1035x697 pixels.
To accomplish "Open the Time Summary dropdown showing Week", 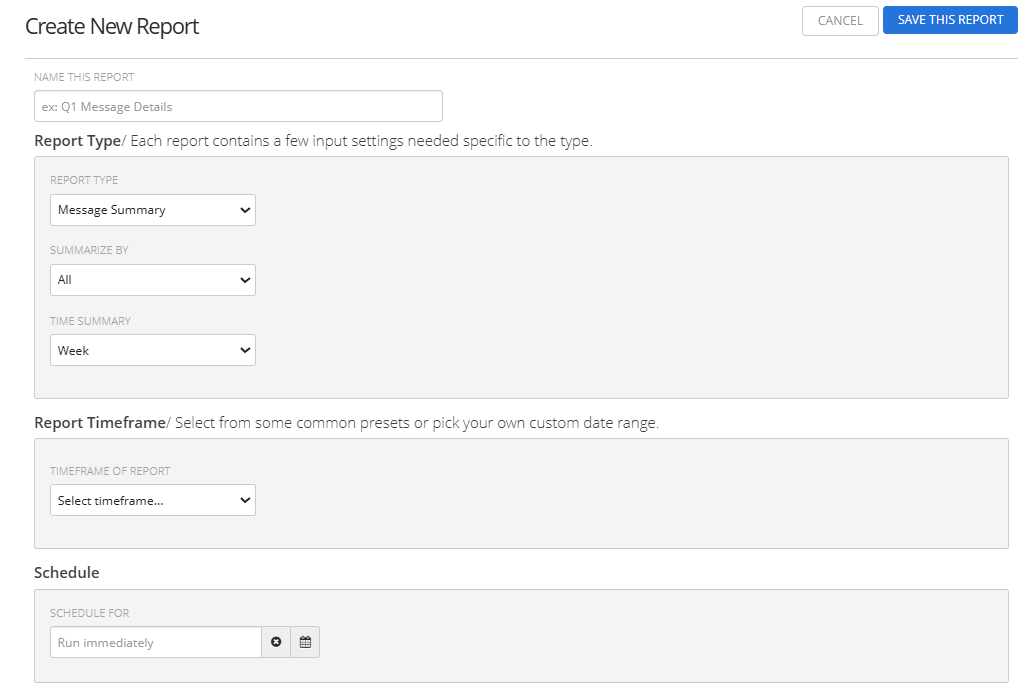I will click(153, 350).
